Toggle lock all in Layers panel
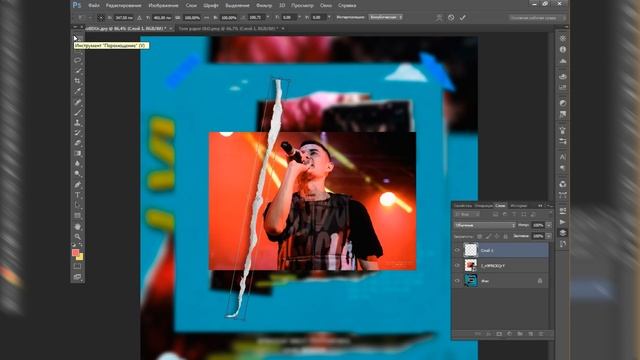Viewport: 640px width, 360px height. click(x=506, y=236)
